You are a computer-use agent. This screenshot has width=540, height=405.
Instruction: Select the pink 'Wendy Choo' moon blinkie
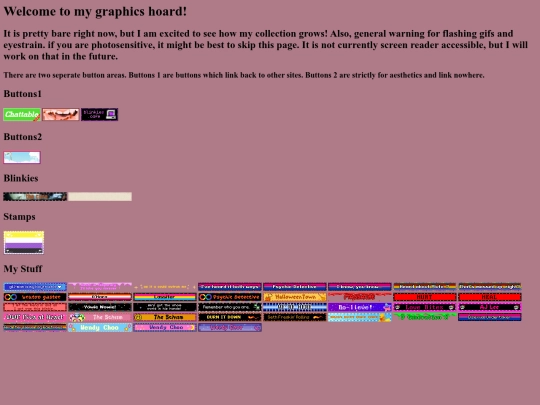165,328
